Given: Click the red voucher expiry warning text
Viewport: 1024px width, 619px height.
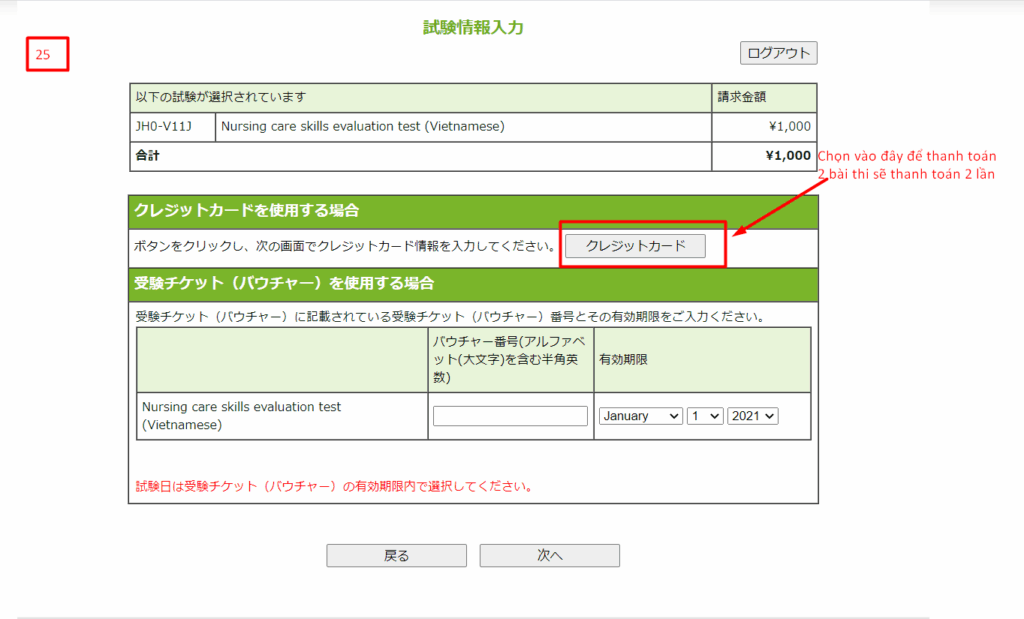Looking at the screenshot, I should click(x=333, y=488).
